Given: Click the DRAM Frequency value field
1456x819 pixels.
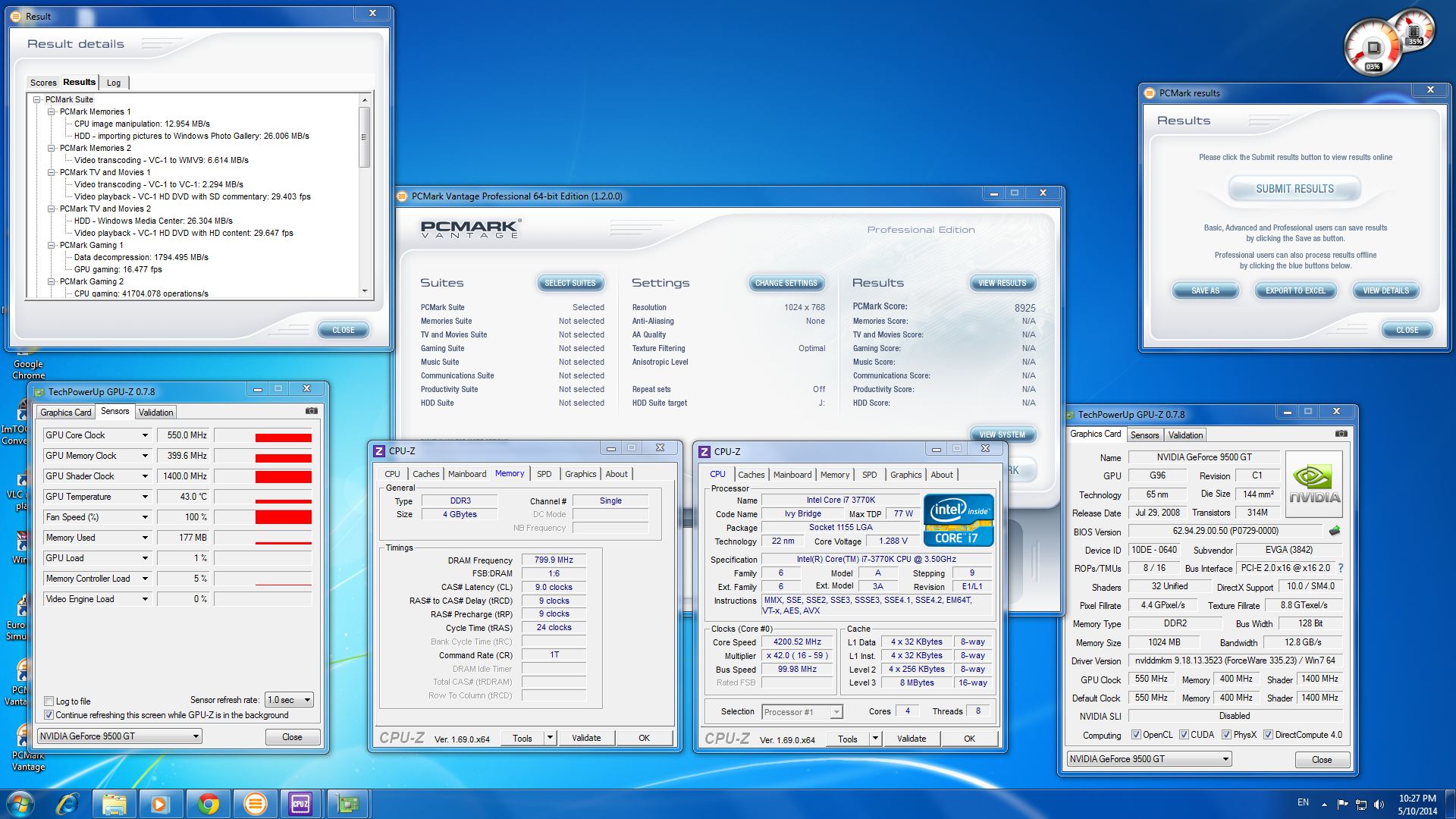Looking at the screenshot, I should pos(554,560).
